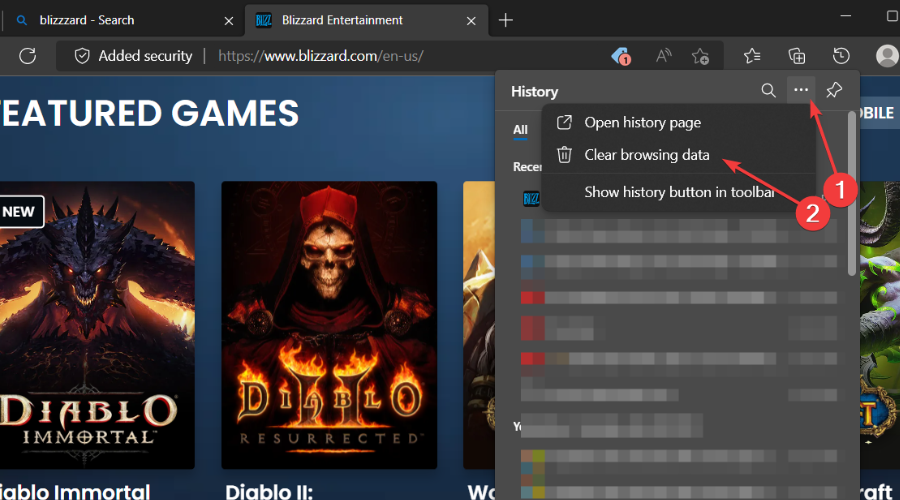Select the All tab in History

[520, 130]
